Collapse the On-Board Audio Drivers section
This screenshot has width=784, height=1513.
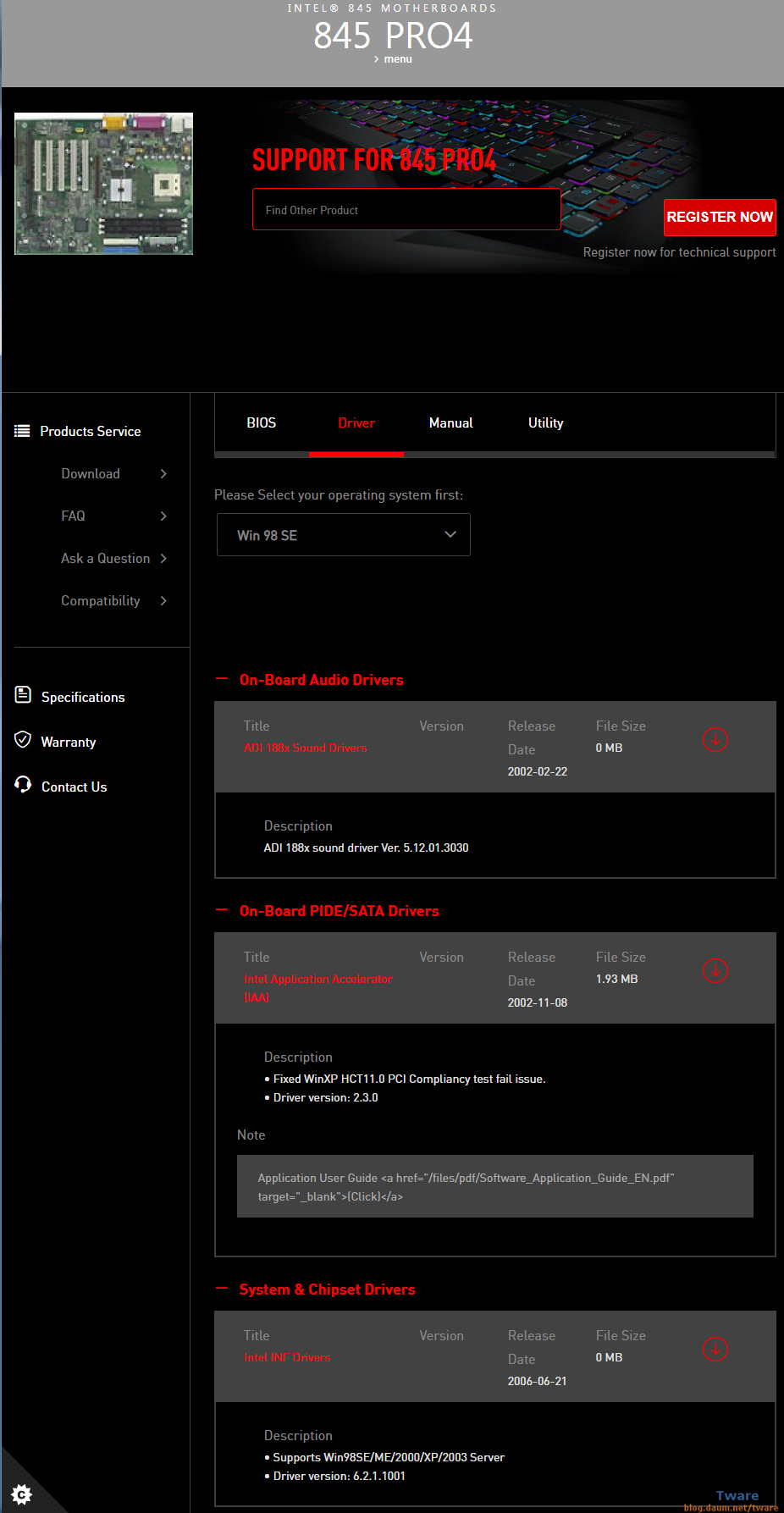222,679
